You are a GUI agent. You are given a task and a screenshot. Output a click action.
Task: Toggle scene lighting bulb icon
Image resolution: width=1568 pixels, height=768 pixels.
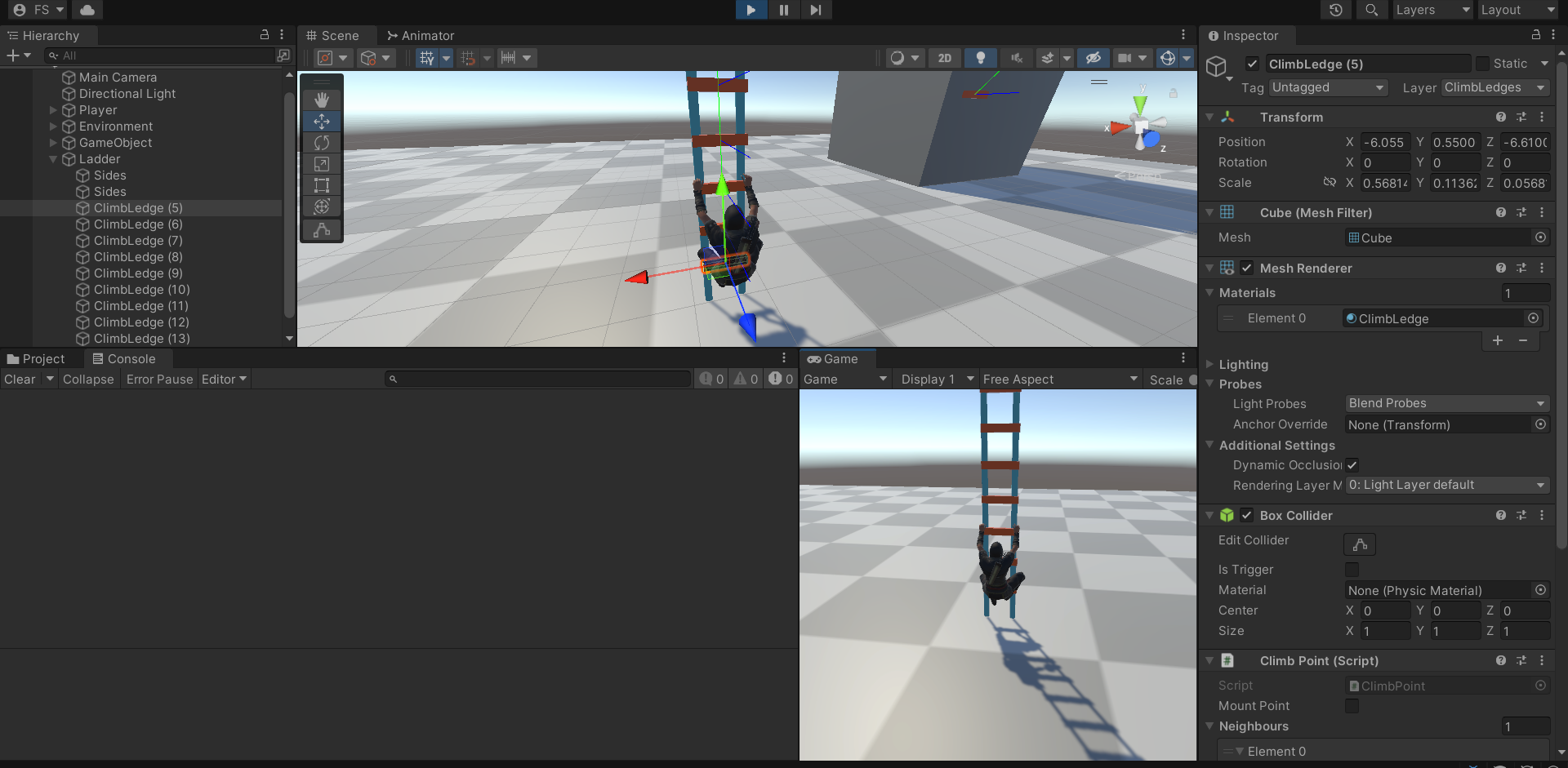[x=980, y=58]
